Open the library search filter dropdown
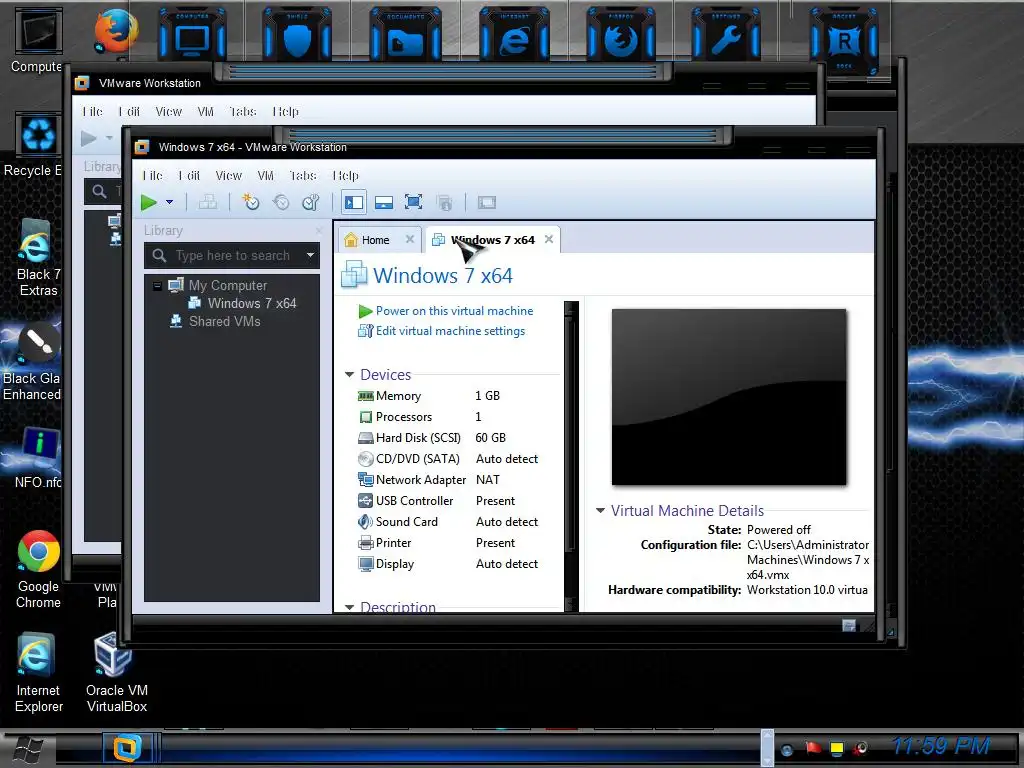1024x768 pixels. pyautogui.click(x=310, y=255)
